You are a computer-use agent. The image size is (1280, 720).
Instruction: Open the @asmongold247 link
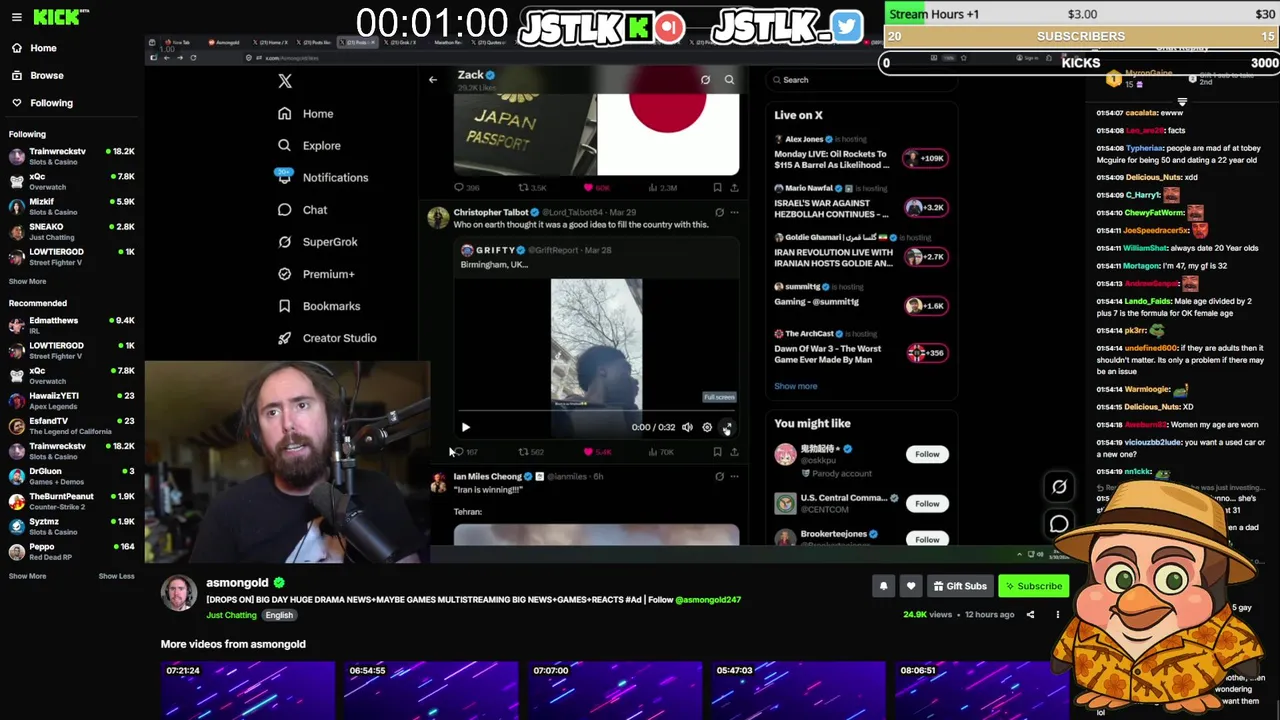coord(708,600)
